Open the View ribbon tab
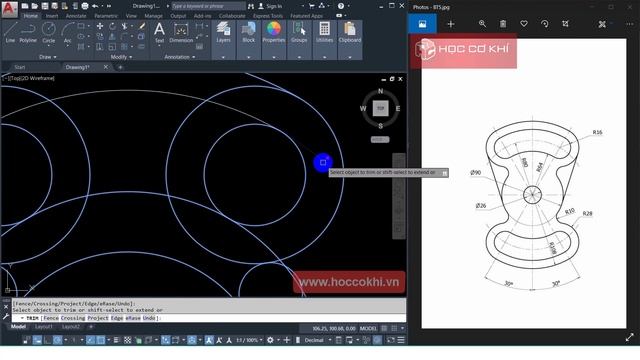Image resolution: width=640 pixels, height=360 pixels. [131, 16]
